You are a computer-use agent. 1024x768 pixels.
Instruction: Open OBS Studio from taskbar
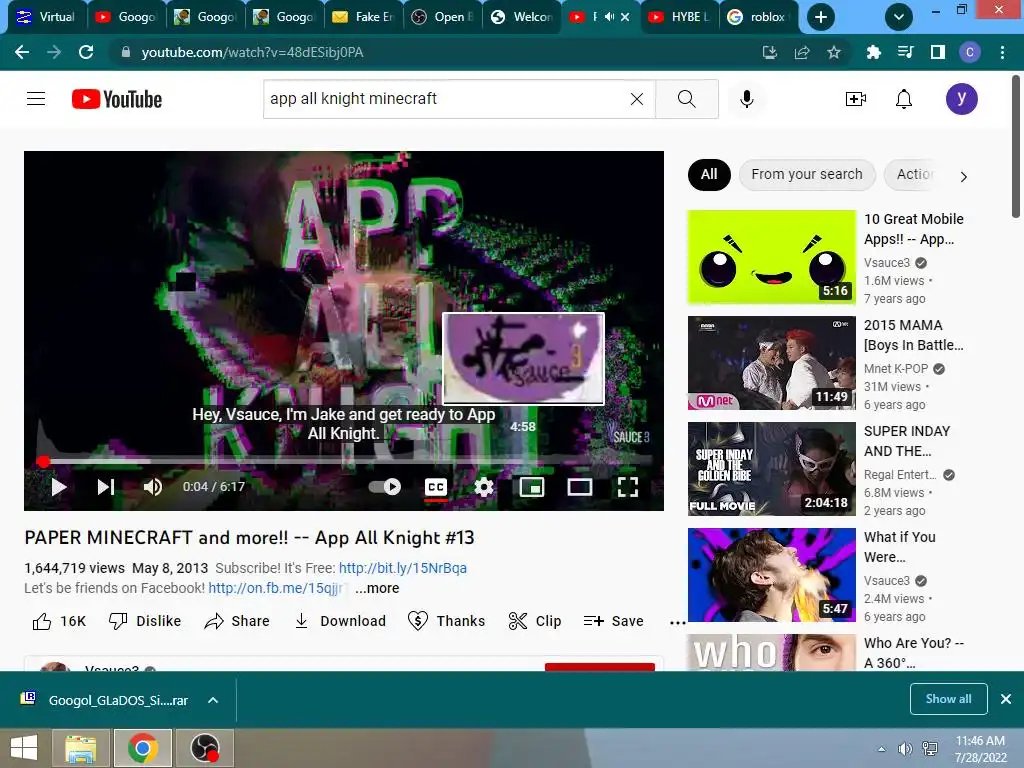(x=204, y=748)
